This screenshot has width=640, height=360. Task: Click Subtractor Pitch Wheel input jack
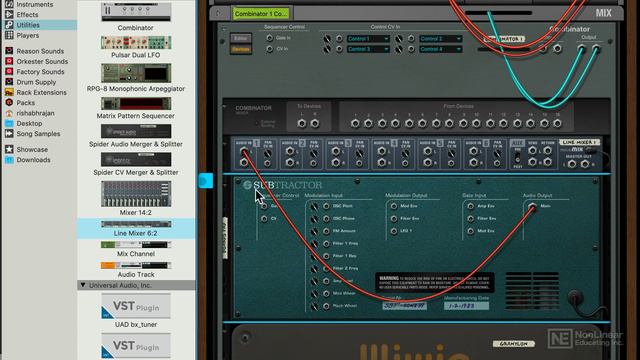(326, 306)
